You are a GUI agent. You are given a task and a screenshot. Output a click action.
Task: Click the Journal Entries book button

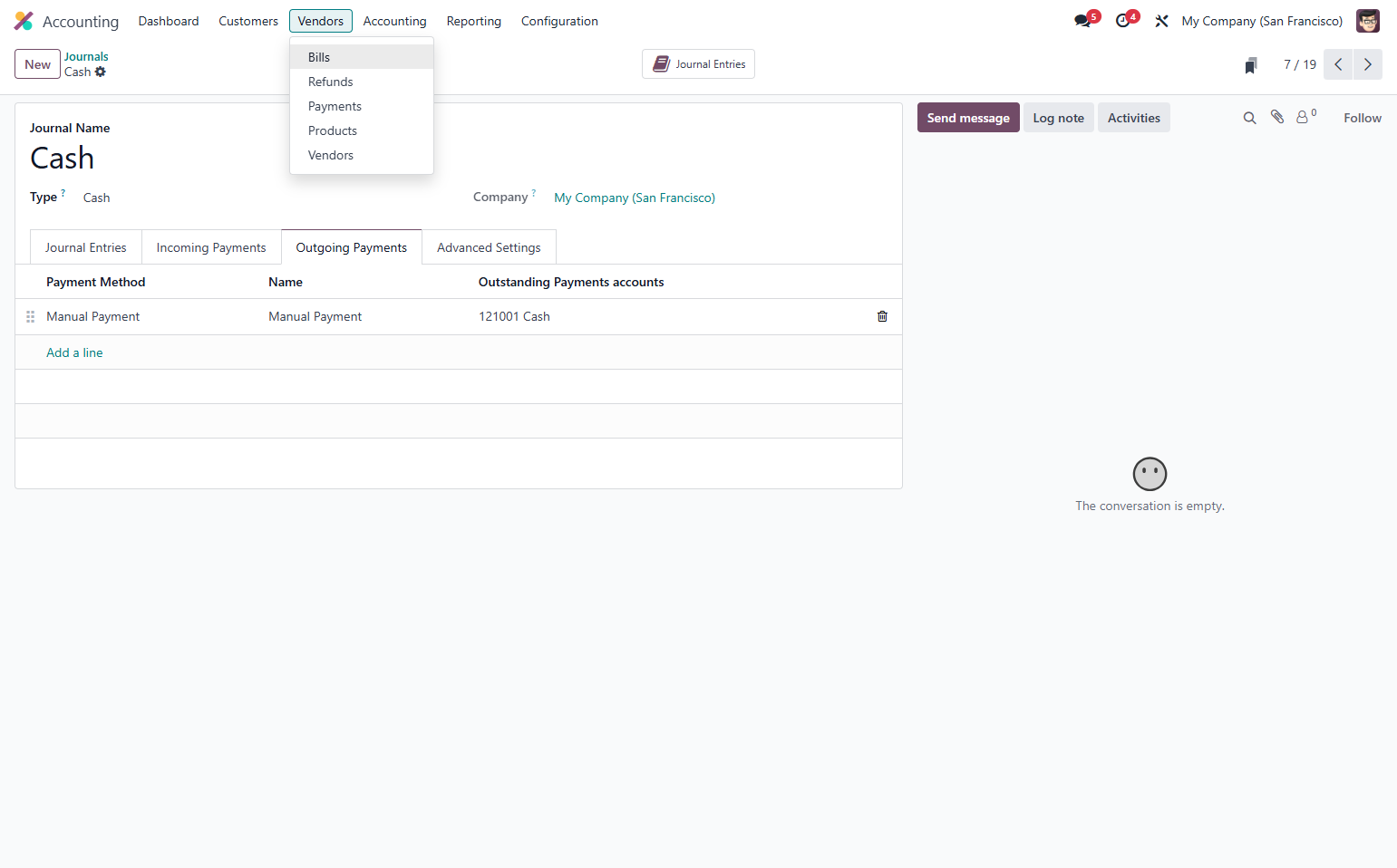698,64
